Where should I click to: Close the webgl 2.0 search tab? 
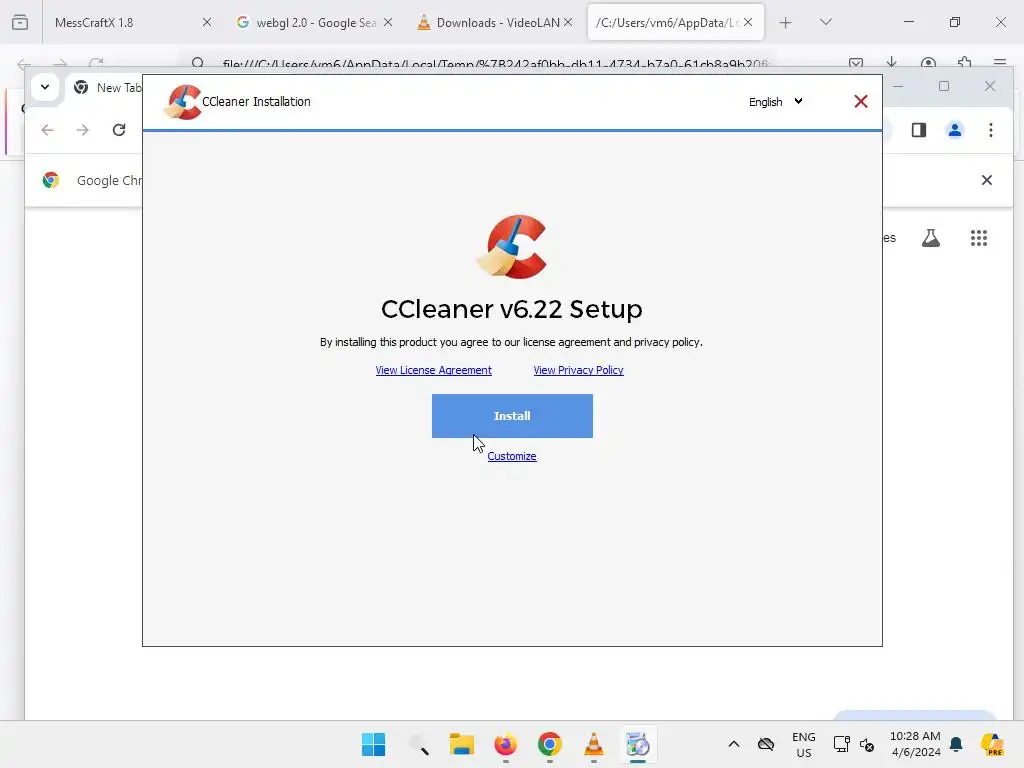coord(388,22)
